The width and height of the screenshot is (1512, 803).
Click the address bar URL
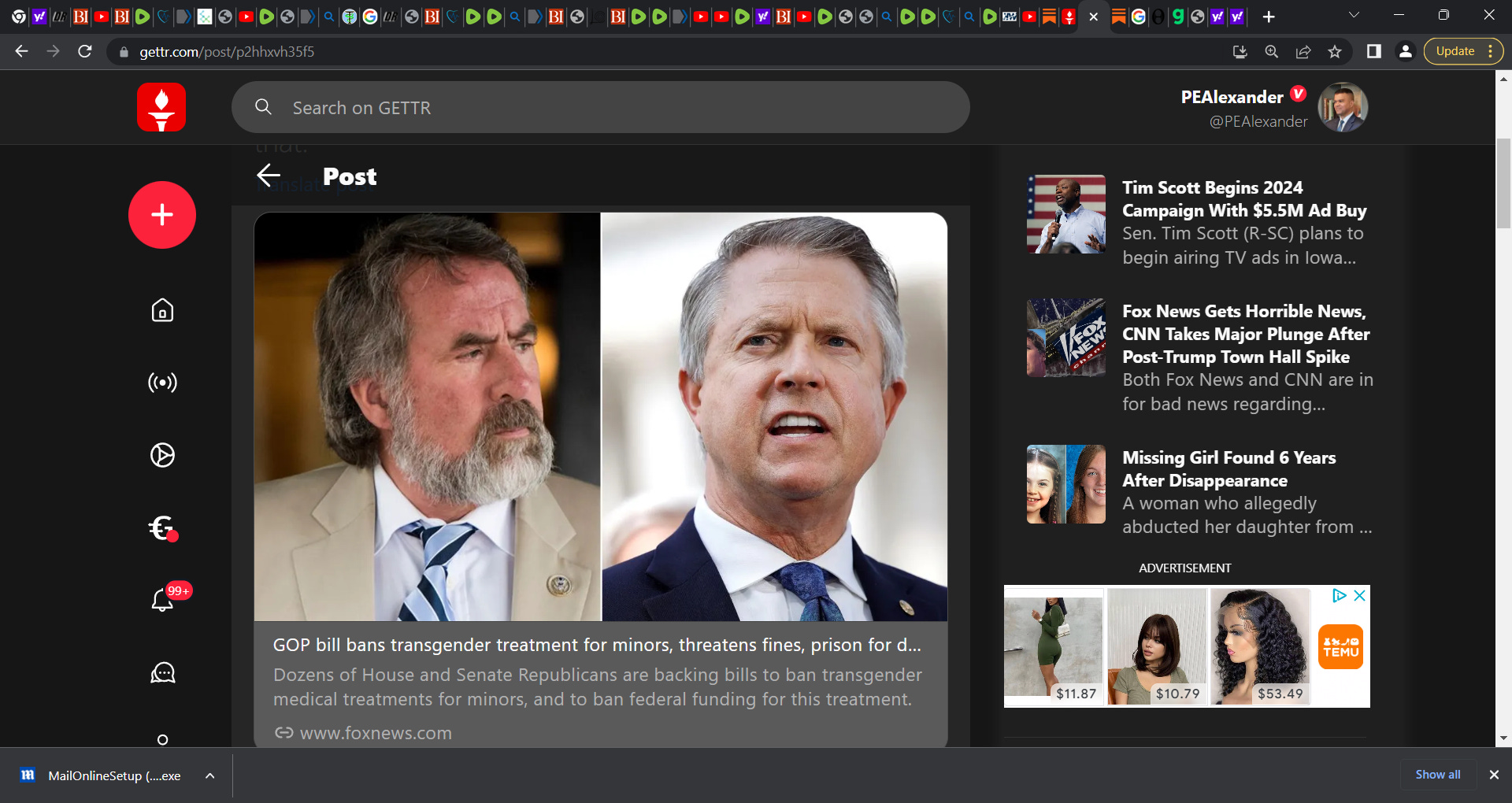point(227,52)
